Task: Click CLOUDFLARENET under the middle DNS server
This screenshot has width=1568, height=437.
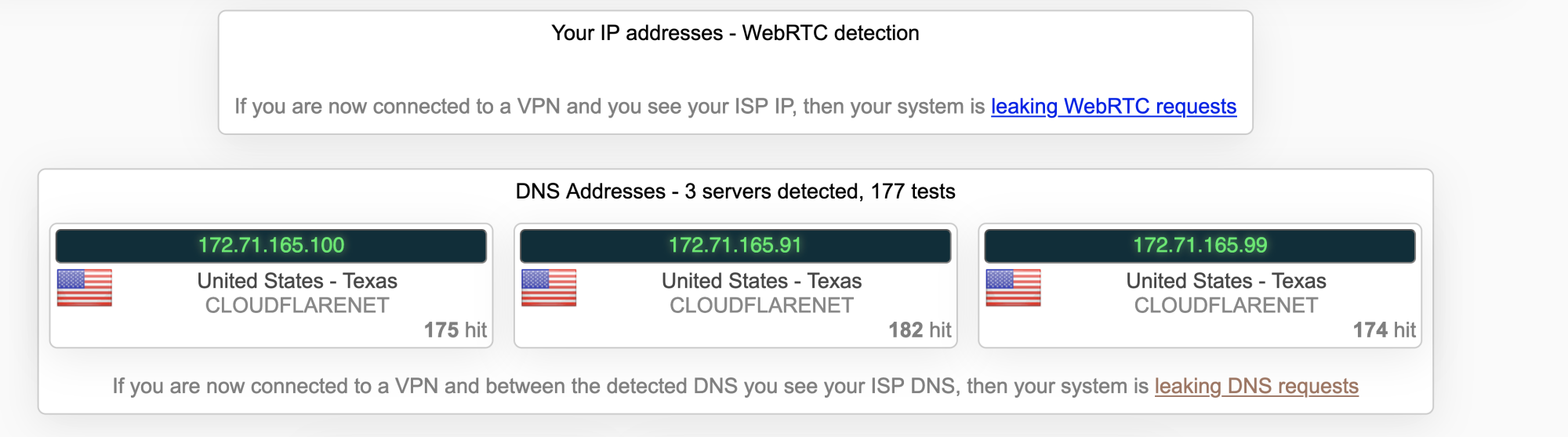Action: pos(761,305)
